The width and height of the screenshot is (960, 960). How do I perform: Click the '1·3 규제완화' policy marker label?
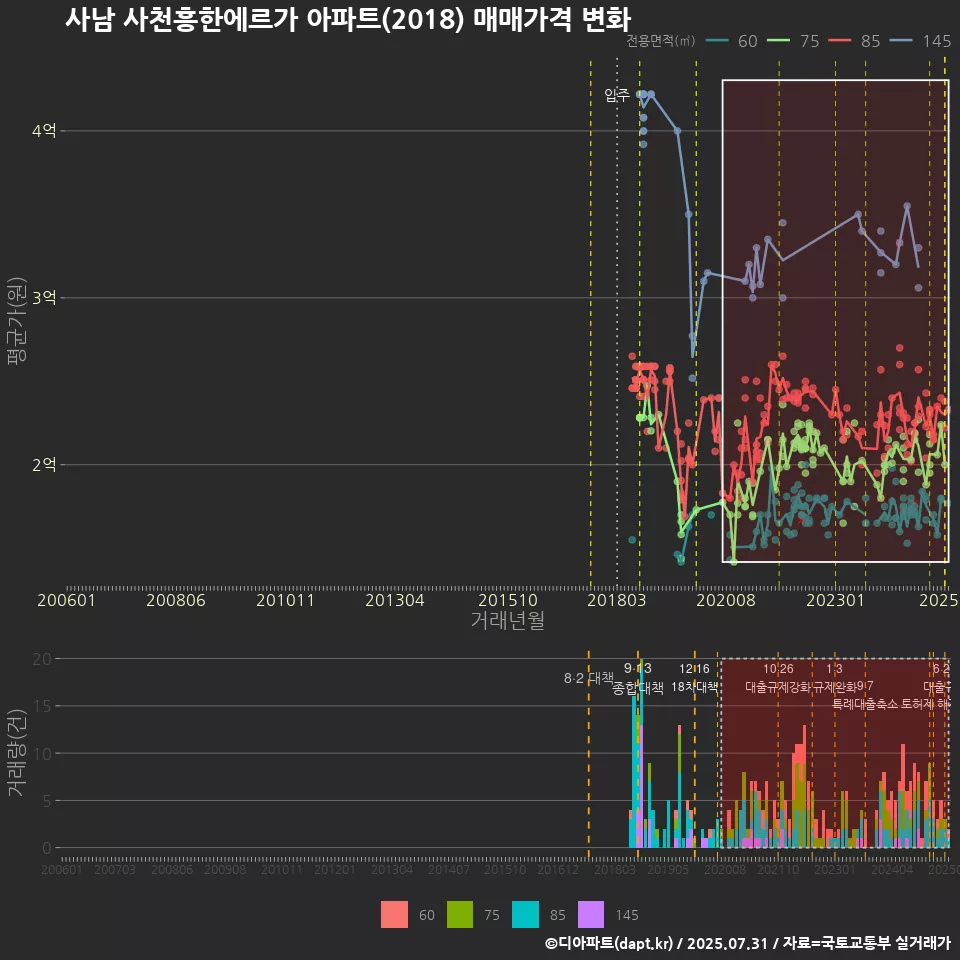tap(834, 678)
